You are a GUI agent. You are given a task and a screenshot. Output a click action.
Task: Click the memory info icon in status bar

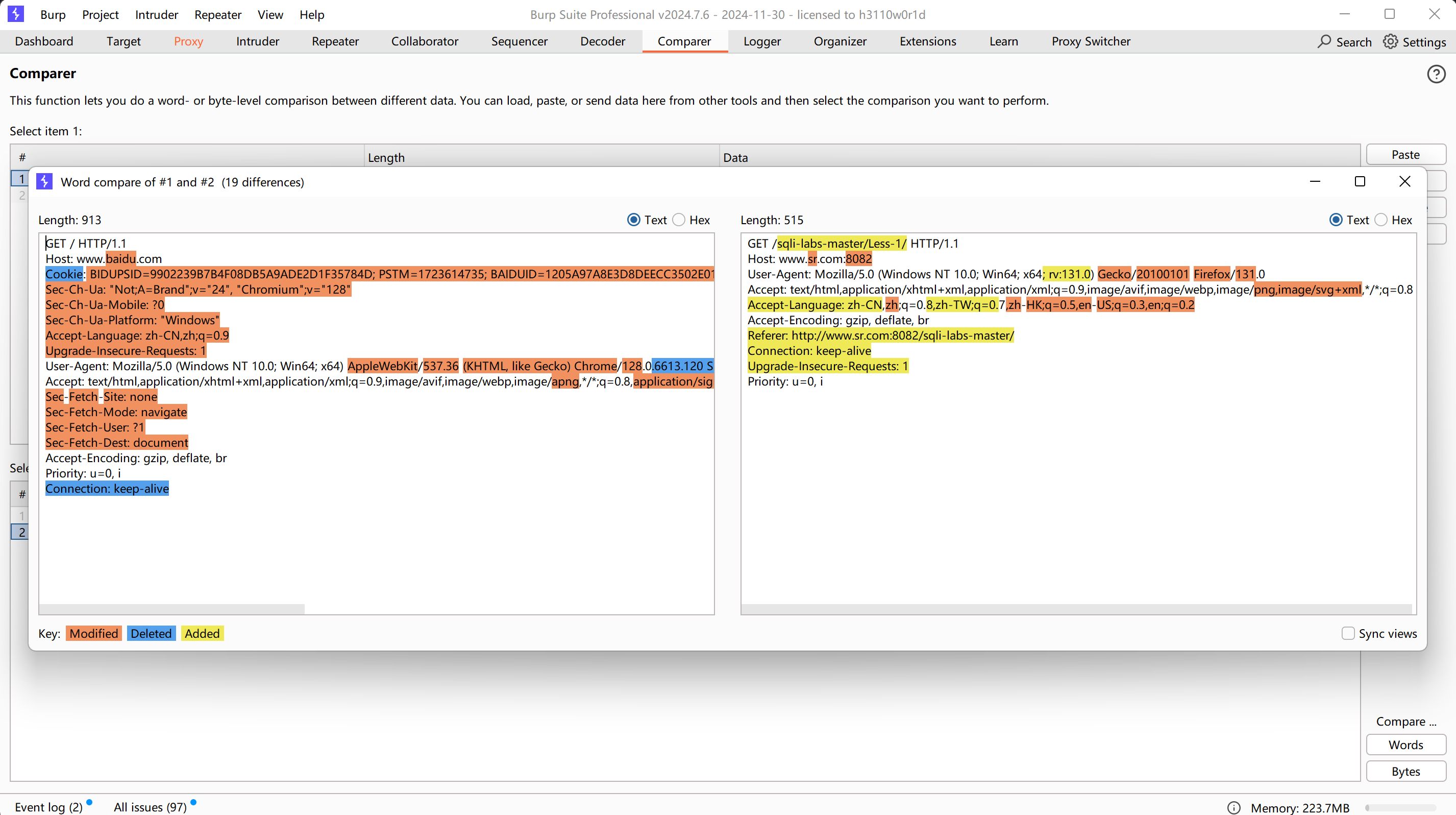click(1234, 808)
